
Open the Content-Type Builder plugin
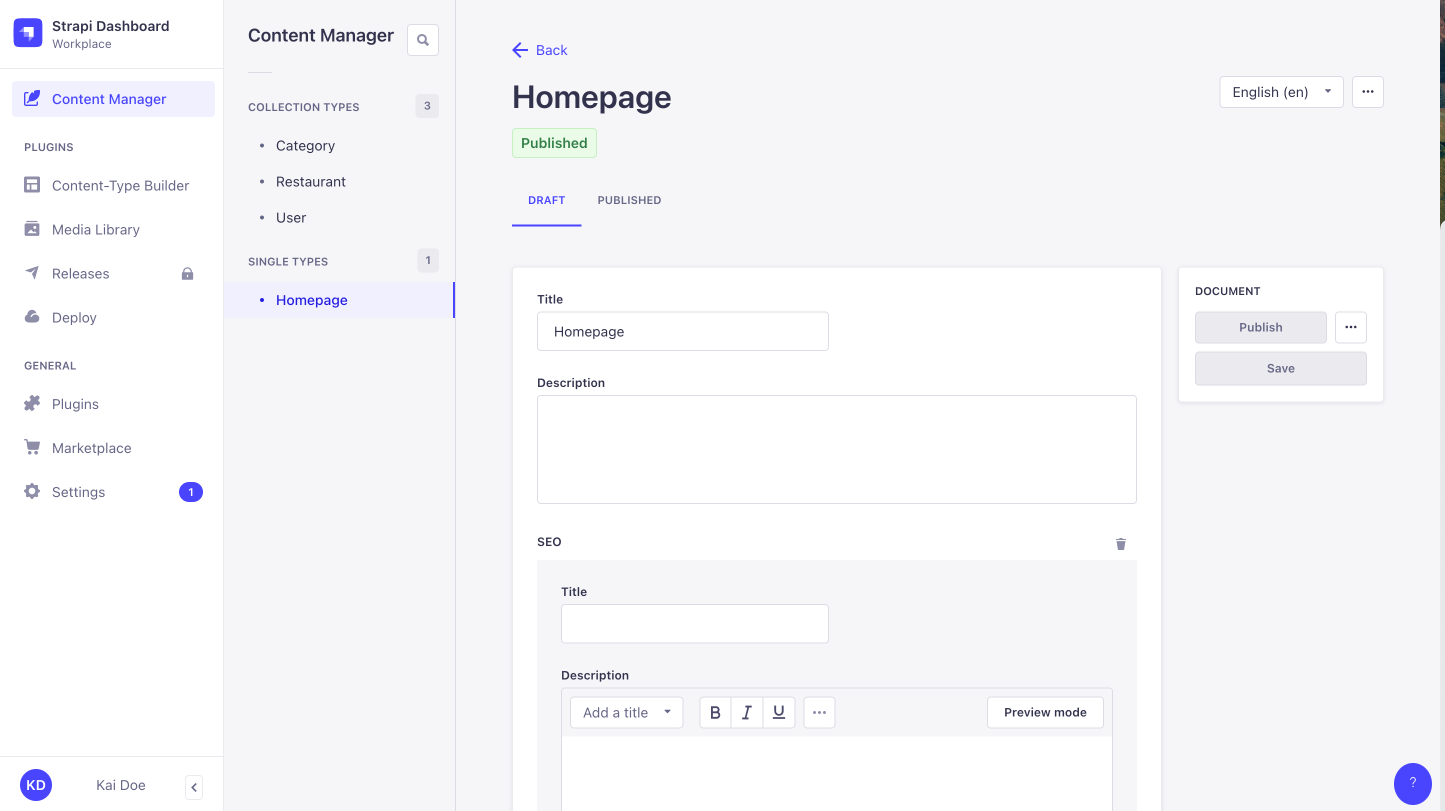(x=120, y=185)
